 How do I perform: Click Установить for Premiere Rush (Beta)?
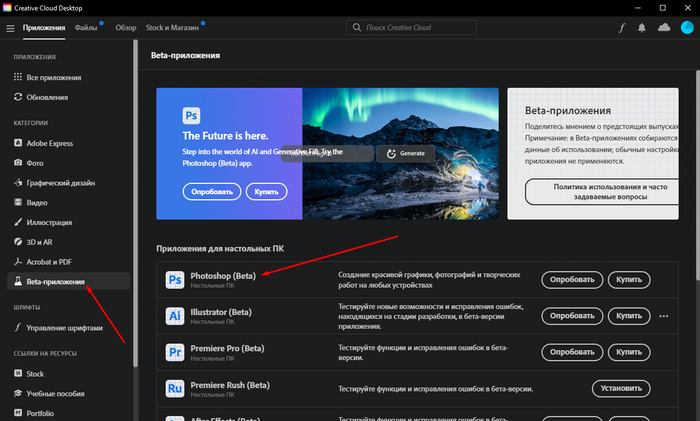click(621, 388)
